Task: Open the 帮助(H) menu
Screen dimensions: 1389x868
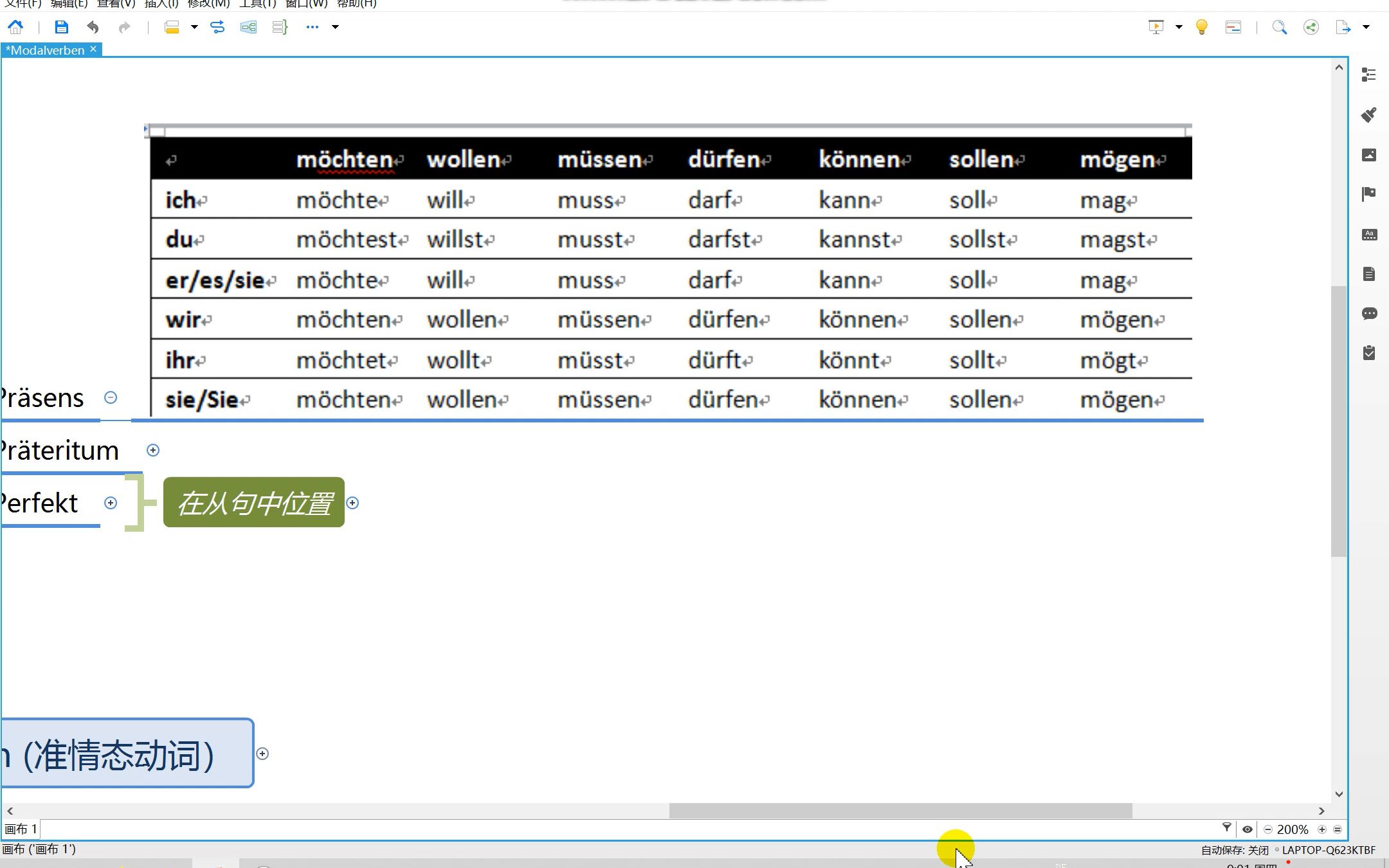Action: click(357, 4)
